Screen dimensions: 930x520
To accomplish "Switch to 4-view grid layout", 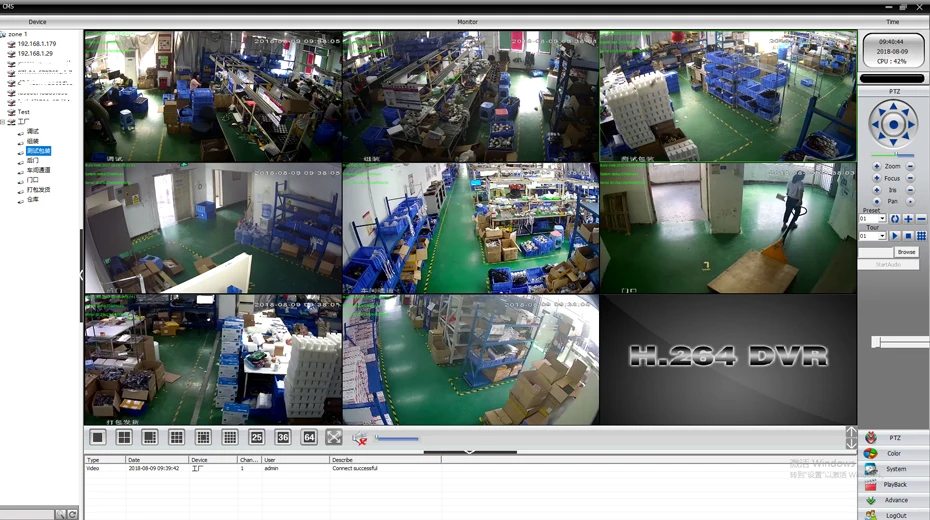I will [124, 438].
